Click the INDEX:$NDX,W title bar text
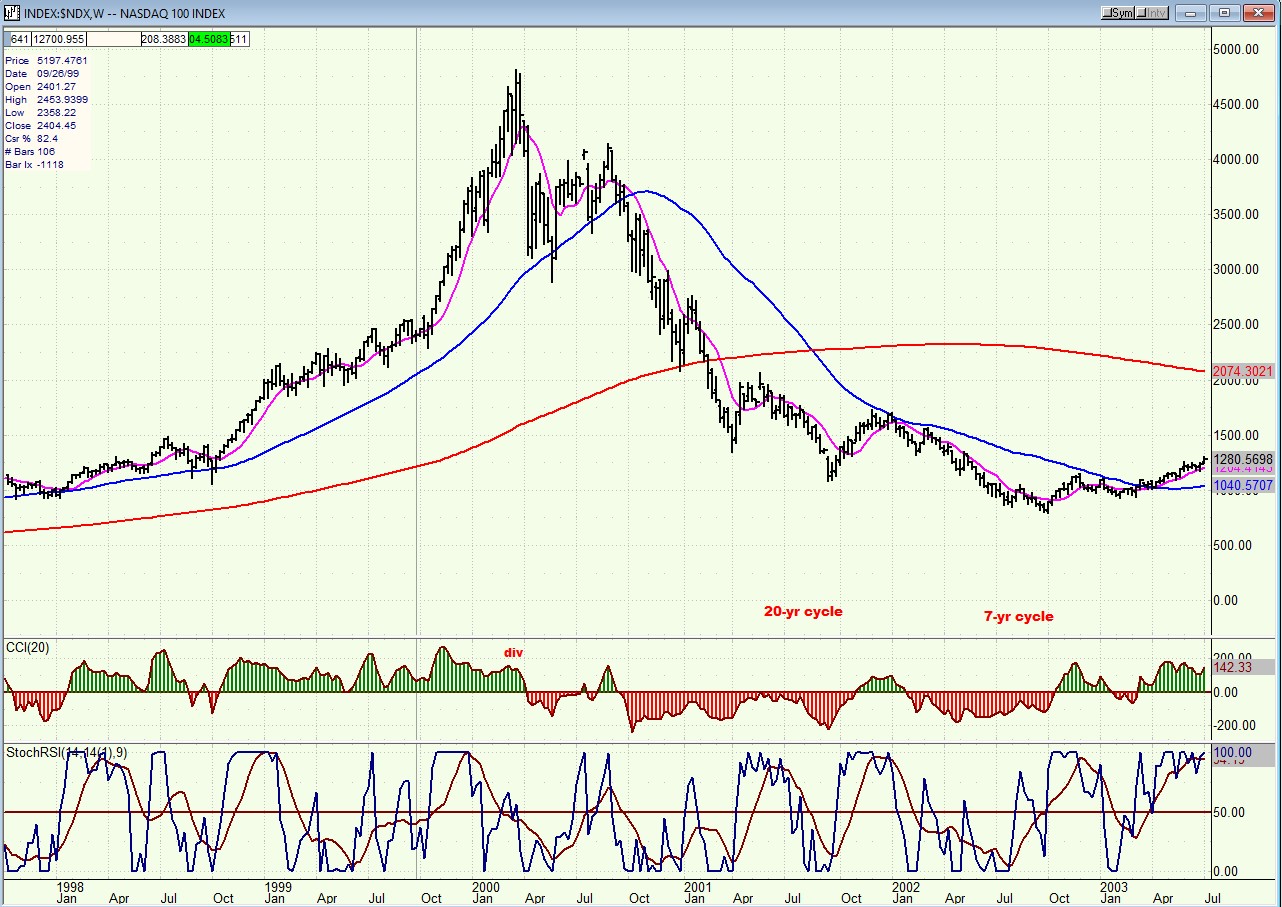 pos(125,13)
